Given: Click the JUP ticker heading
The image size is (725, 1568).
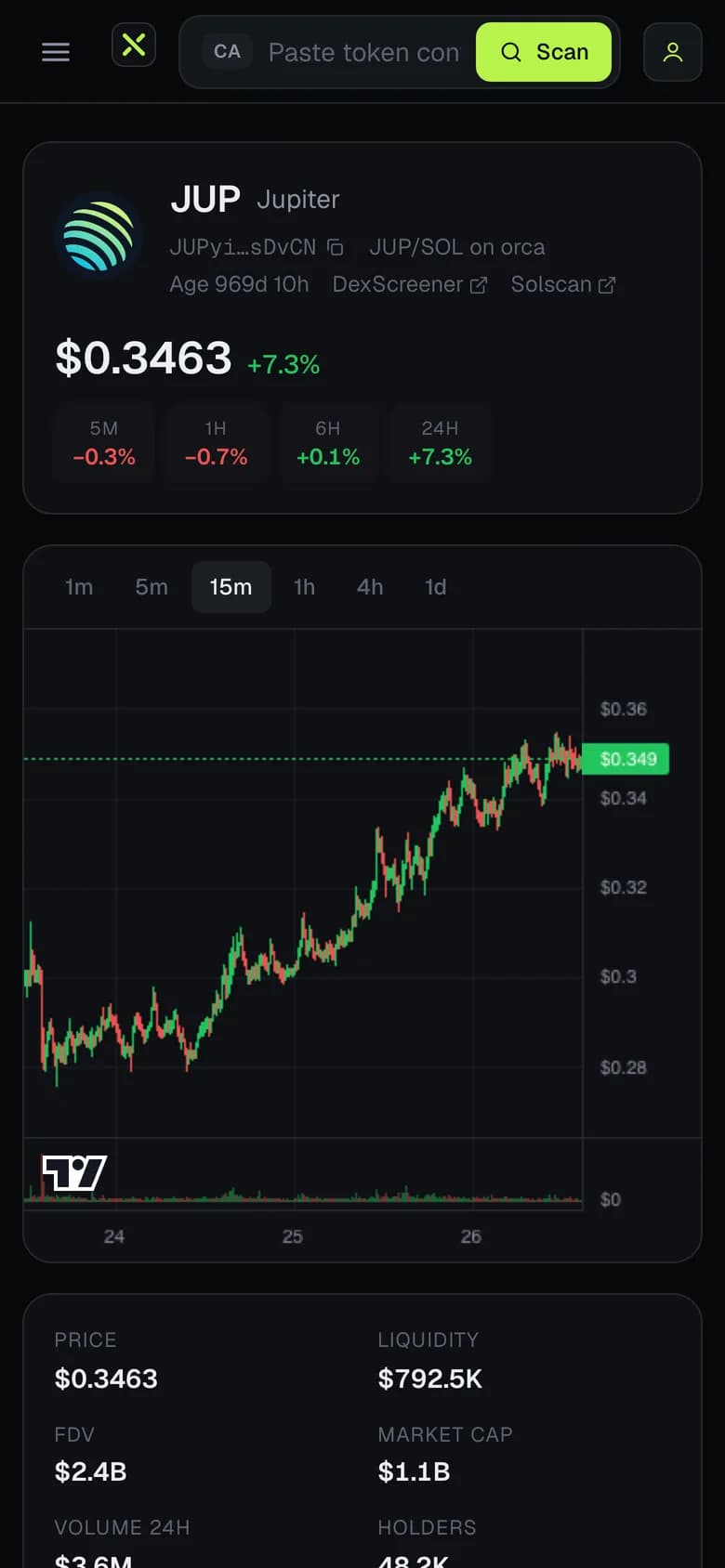Looking at the screenshot, I should click(x=205, y=199).
